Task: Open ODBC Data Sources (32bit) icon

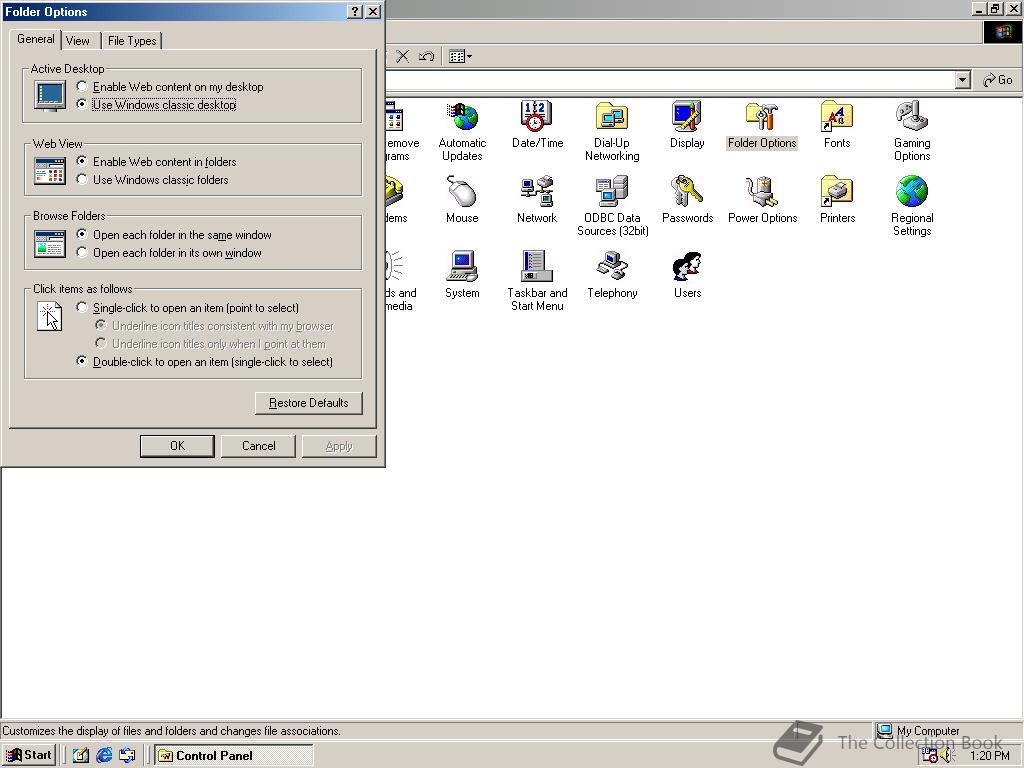Action: pos(612,206)
